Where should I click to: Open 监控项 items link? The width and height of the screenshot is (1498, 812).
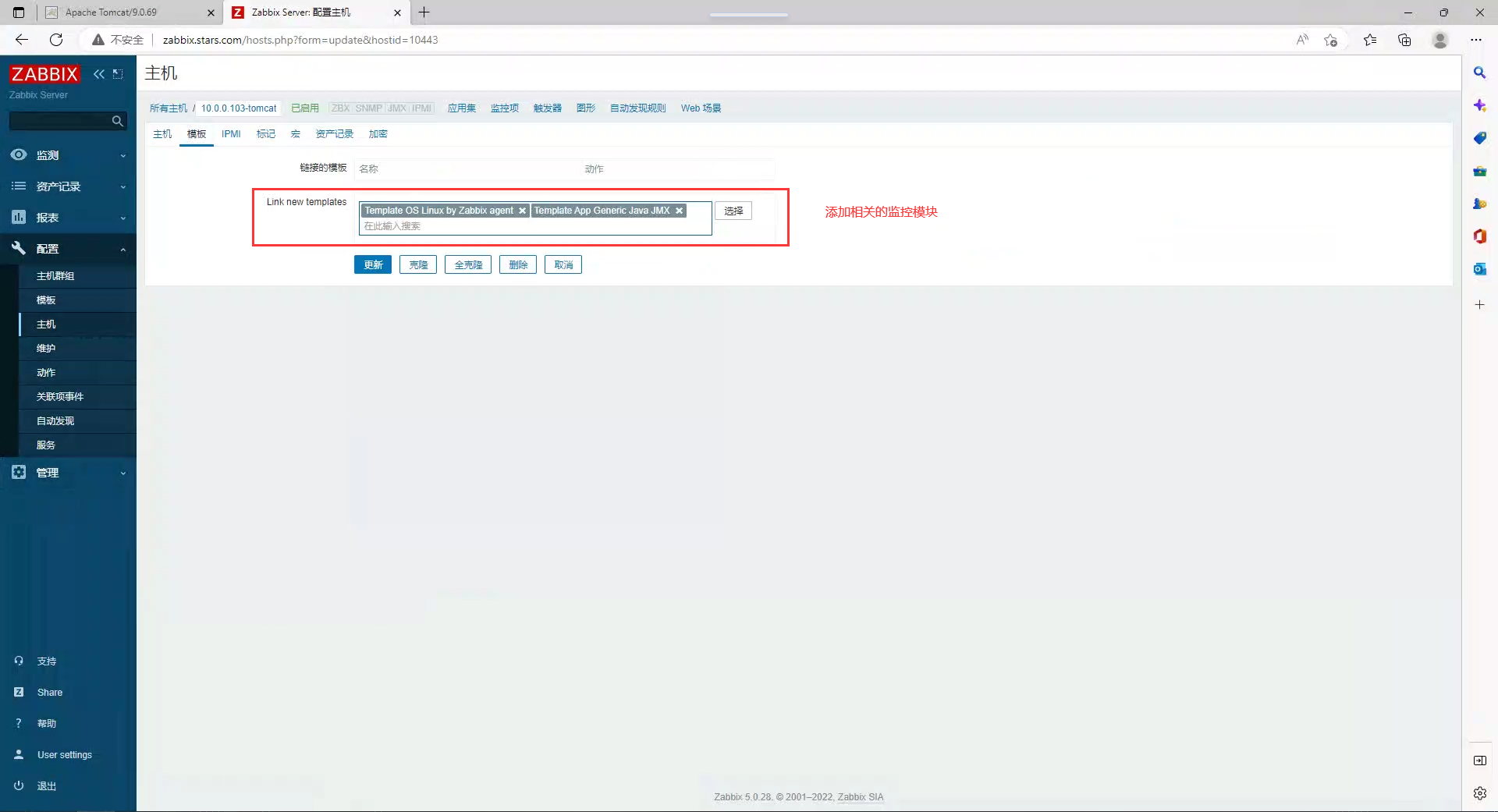pyautogui.click(x=505, y=108)
